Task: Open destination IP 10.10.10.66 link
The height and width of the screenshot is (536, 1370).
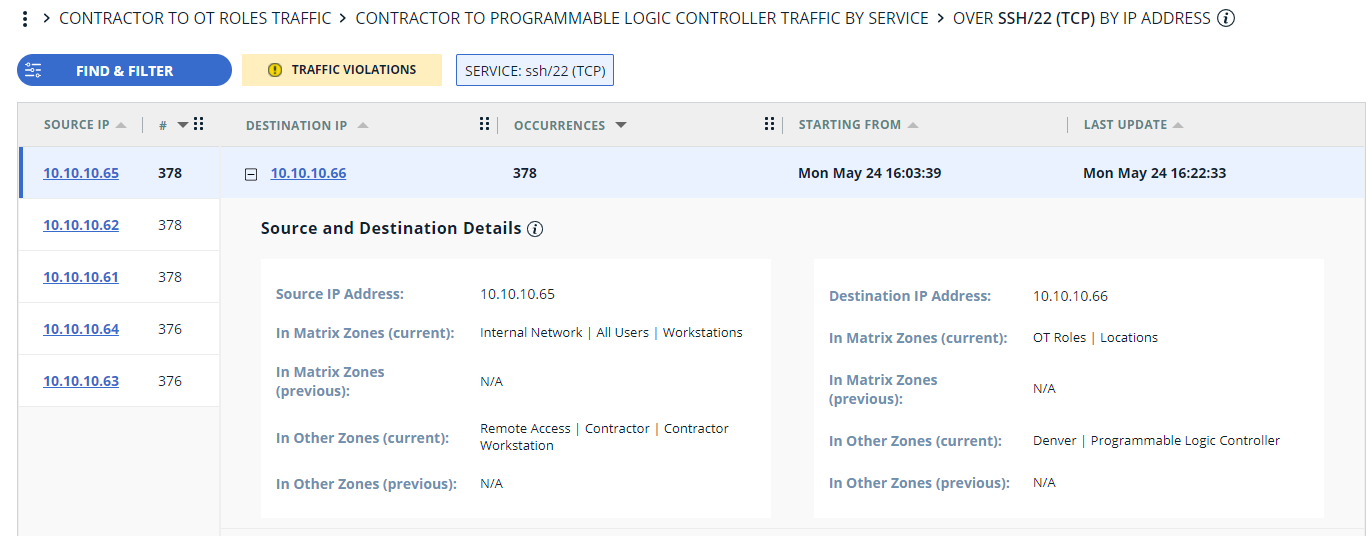Action: click(x=308, y=173)
